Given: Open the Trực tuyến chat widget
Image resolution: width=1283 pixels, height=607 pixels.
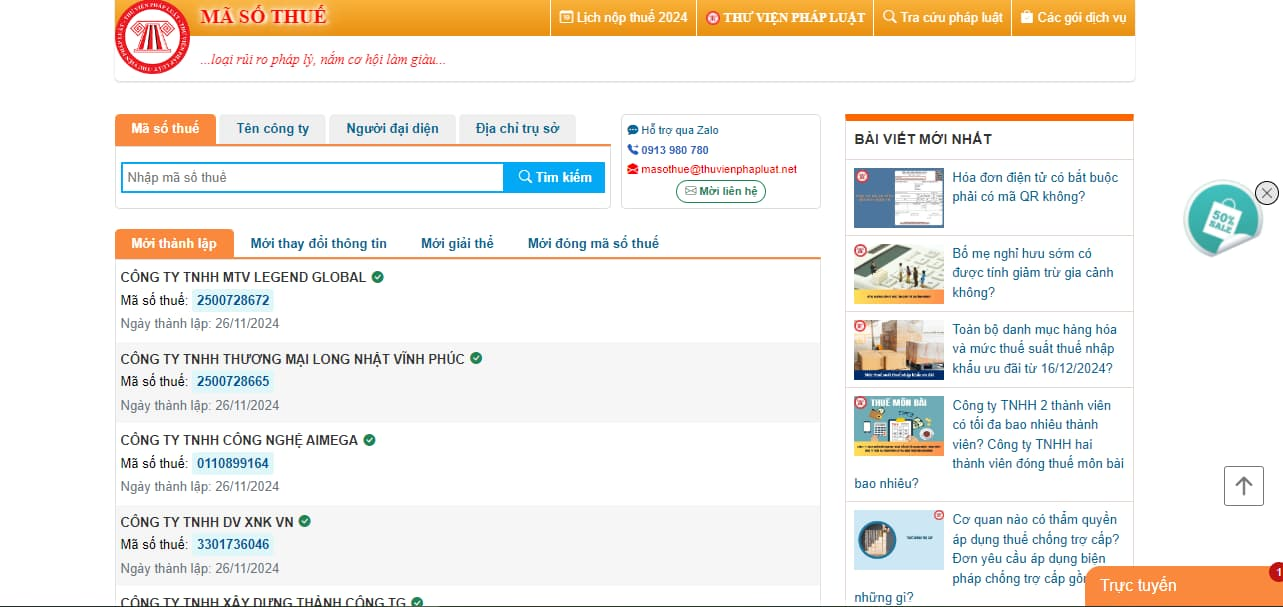Looking at the screenshot, I should click(1184, 586).
